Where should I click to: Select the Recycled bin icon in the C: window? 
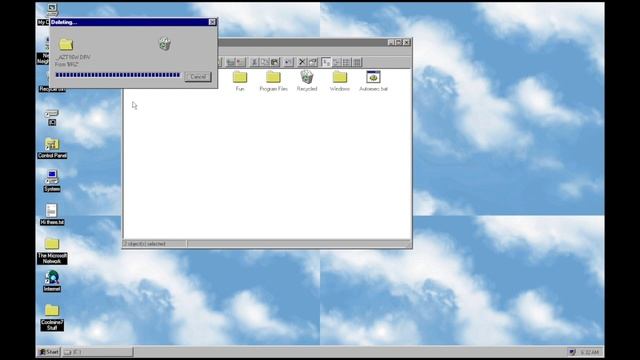coord(307,80)
